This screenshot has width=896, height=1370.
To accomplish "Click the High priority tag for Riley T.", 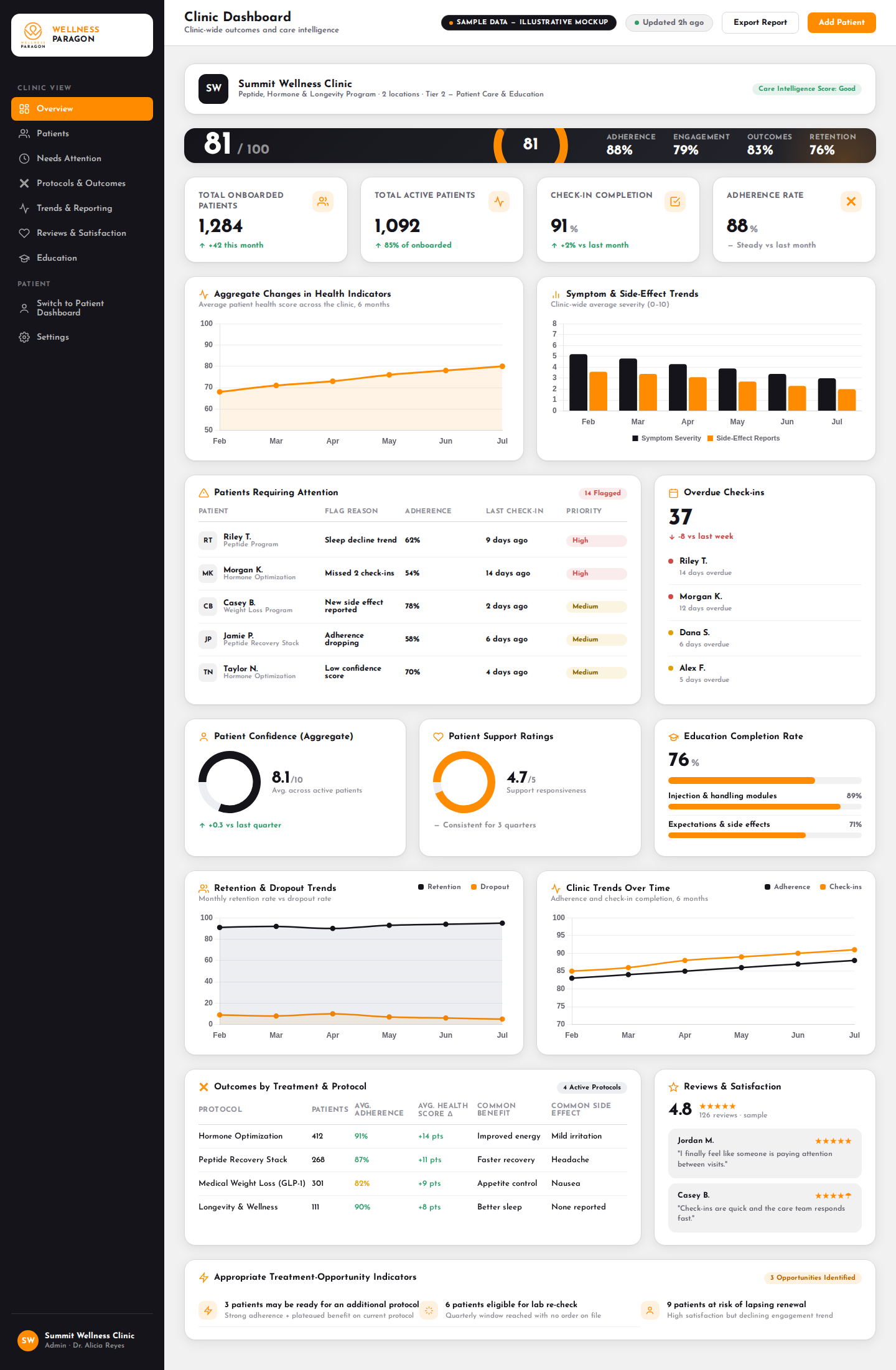I will pyautogui.click(x=596, y=541).
